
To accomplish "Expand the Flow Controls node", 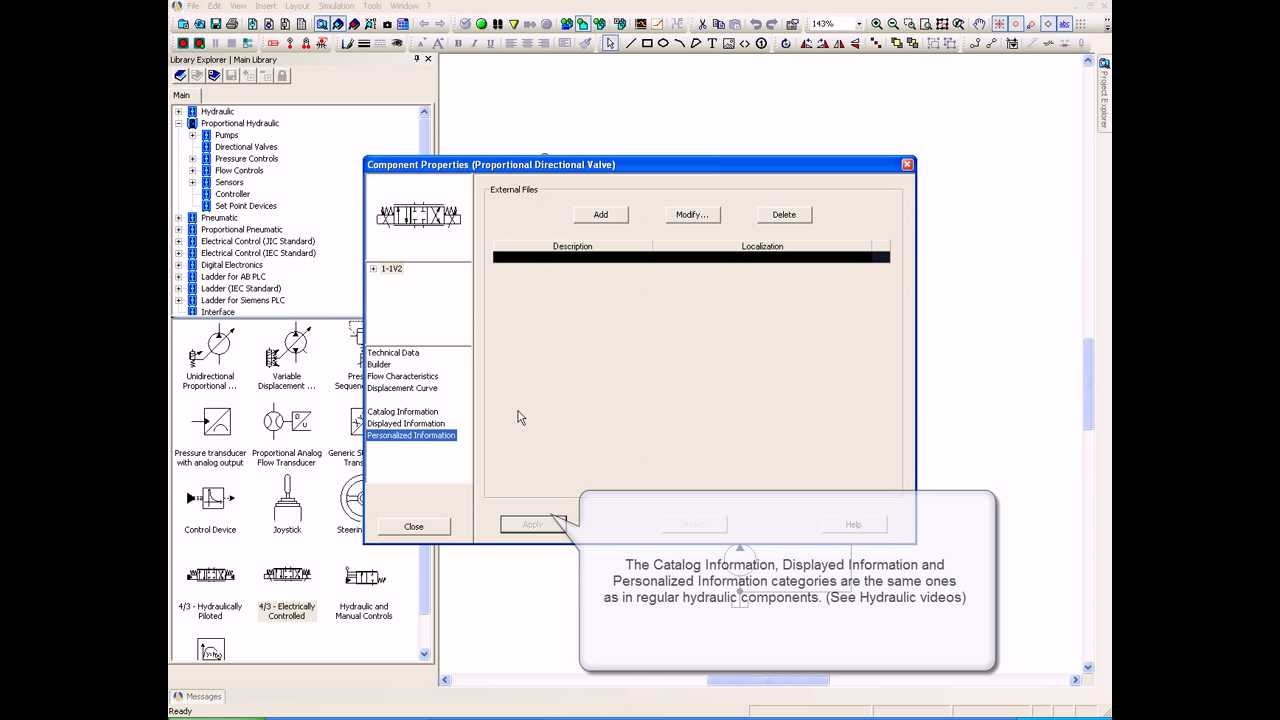I will click(193, 170).
